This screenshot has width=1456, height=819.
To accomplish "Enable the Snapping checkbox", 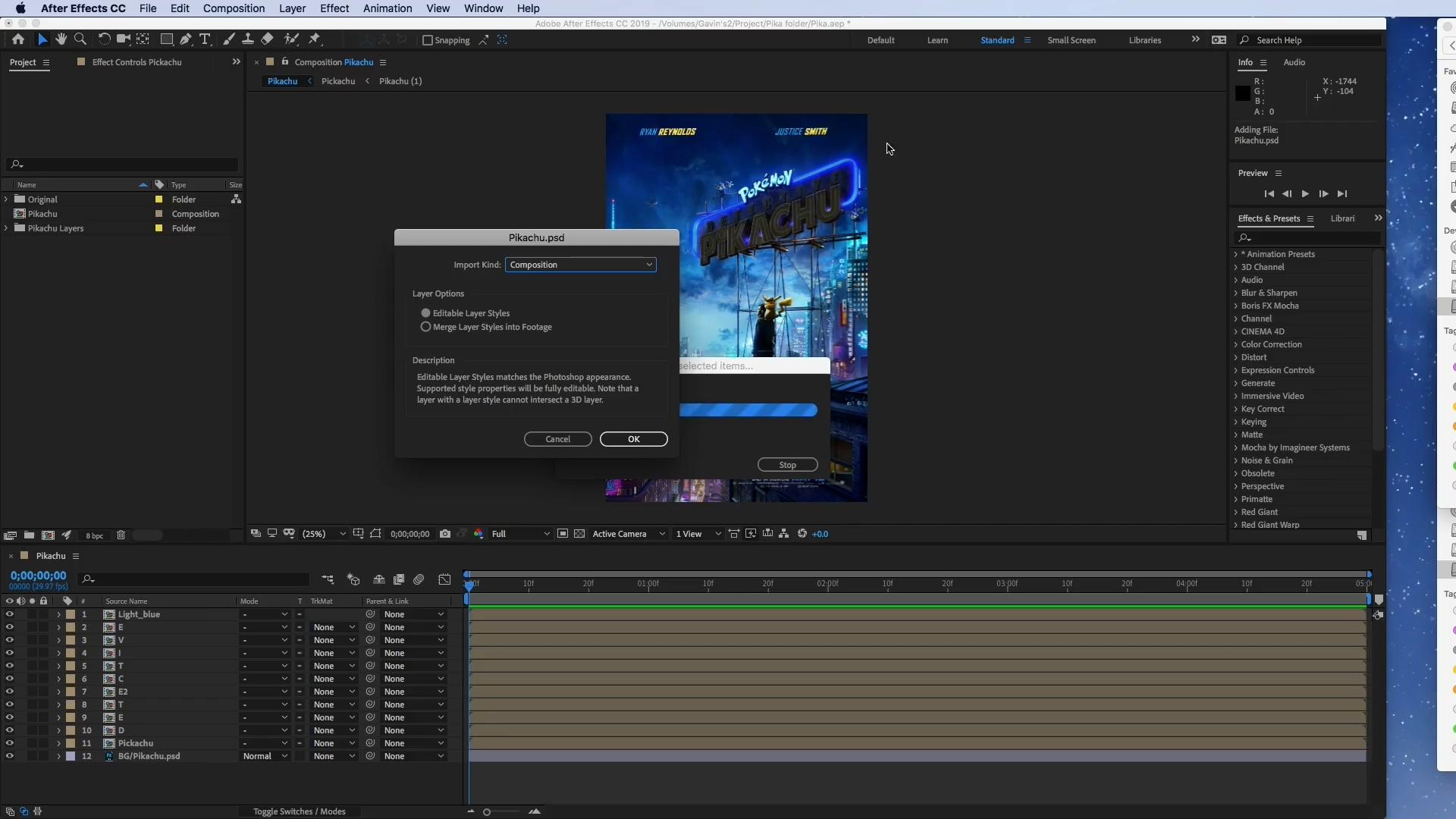I will coord(427,40).
